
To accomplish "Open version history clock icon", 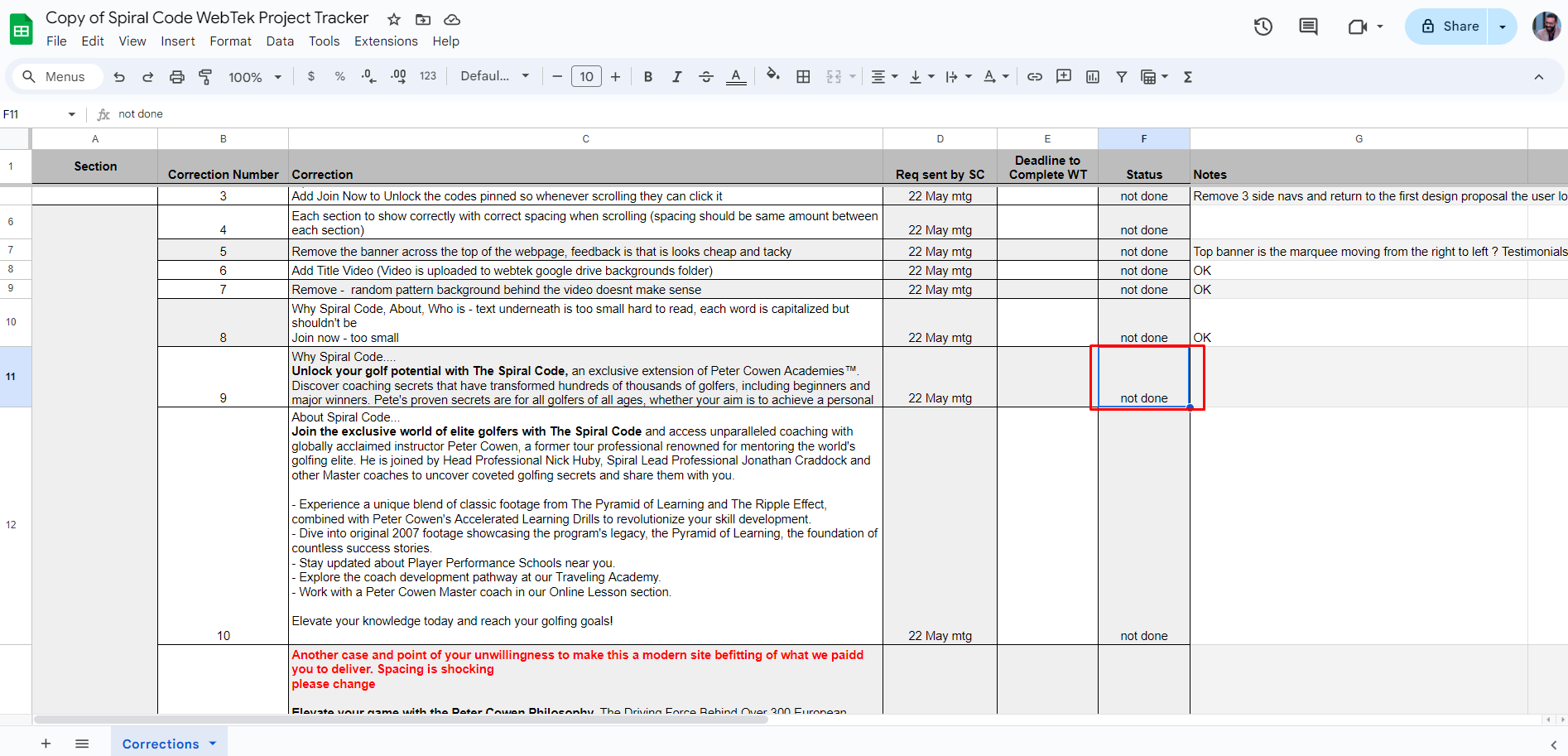I will coord(1263,26).
